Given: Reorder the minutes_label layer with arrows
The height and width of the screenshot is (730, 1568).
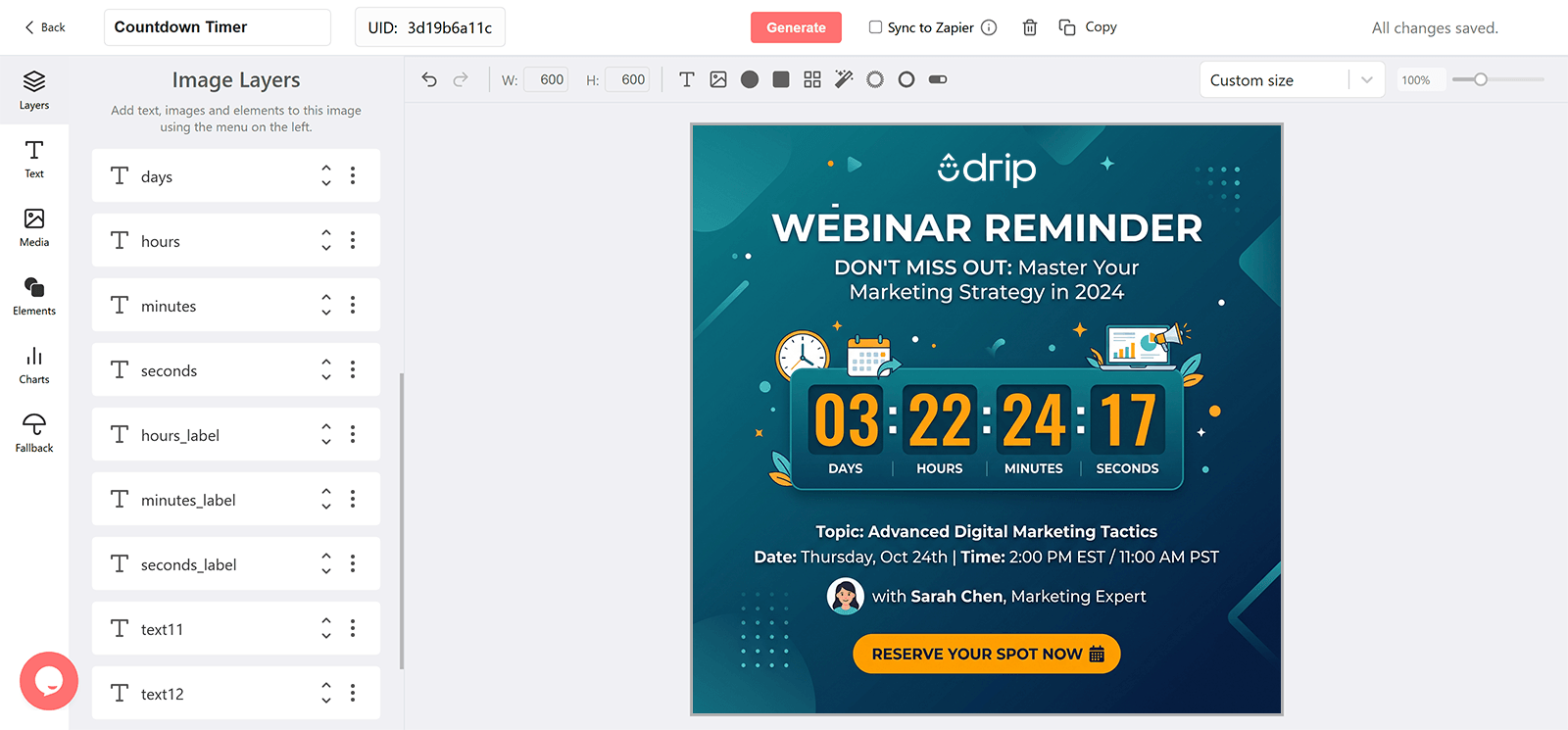Looking at the screenshot, I should coord(326,499).
